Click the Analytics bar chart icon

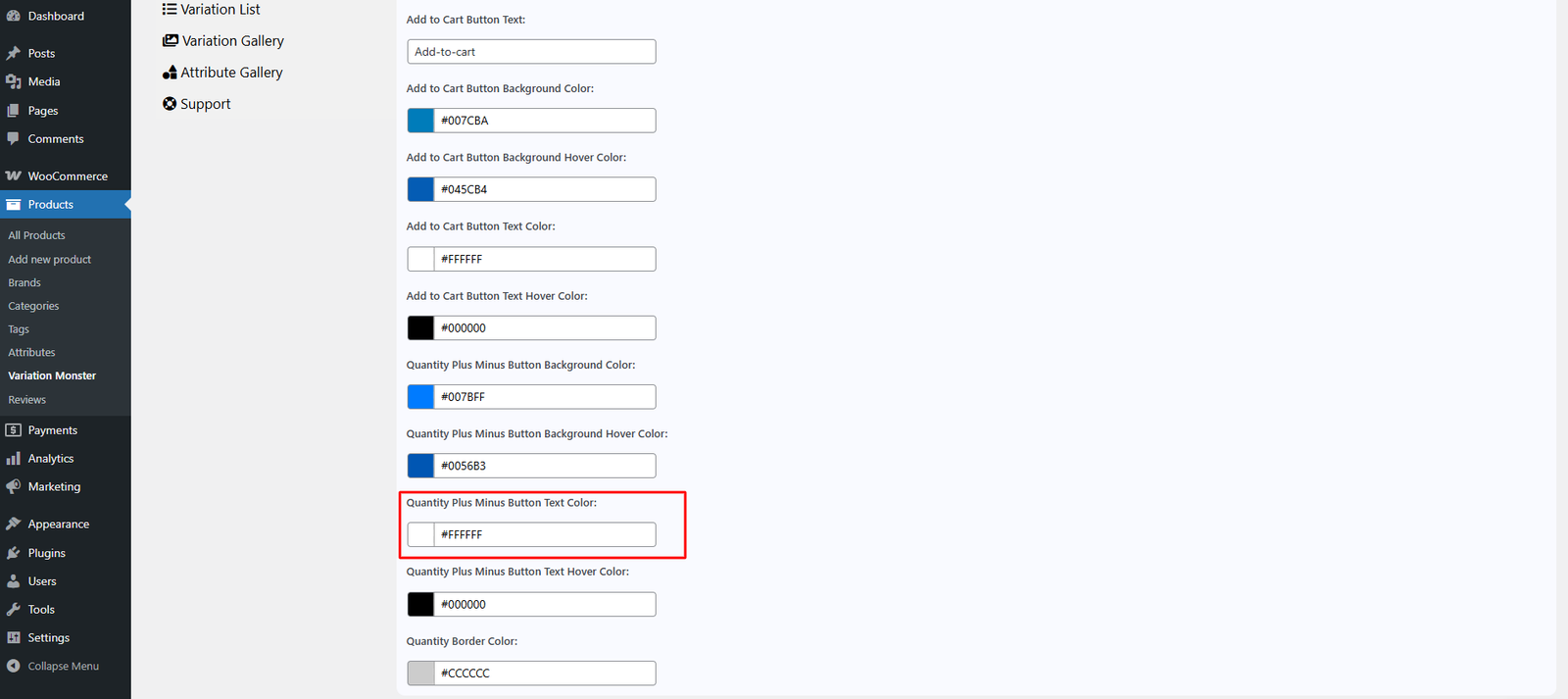tap(14, 459)
